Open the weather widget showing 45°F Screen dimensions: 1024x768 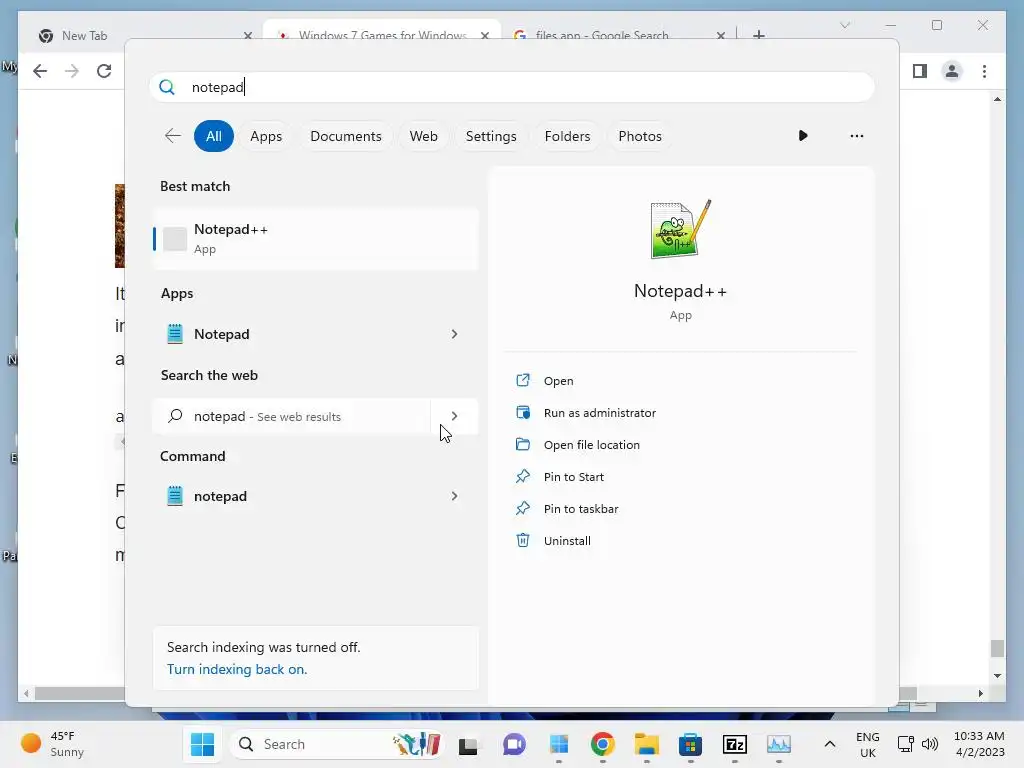(53, 744)
